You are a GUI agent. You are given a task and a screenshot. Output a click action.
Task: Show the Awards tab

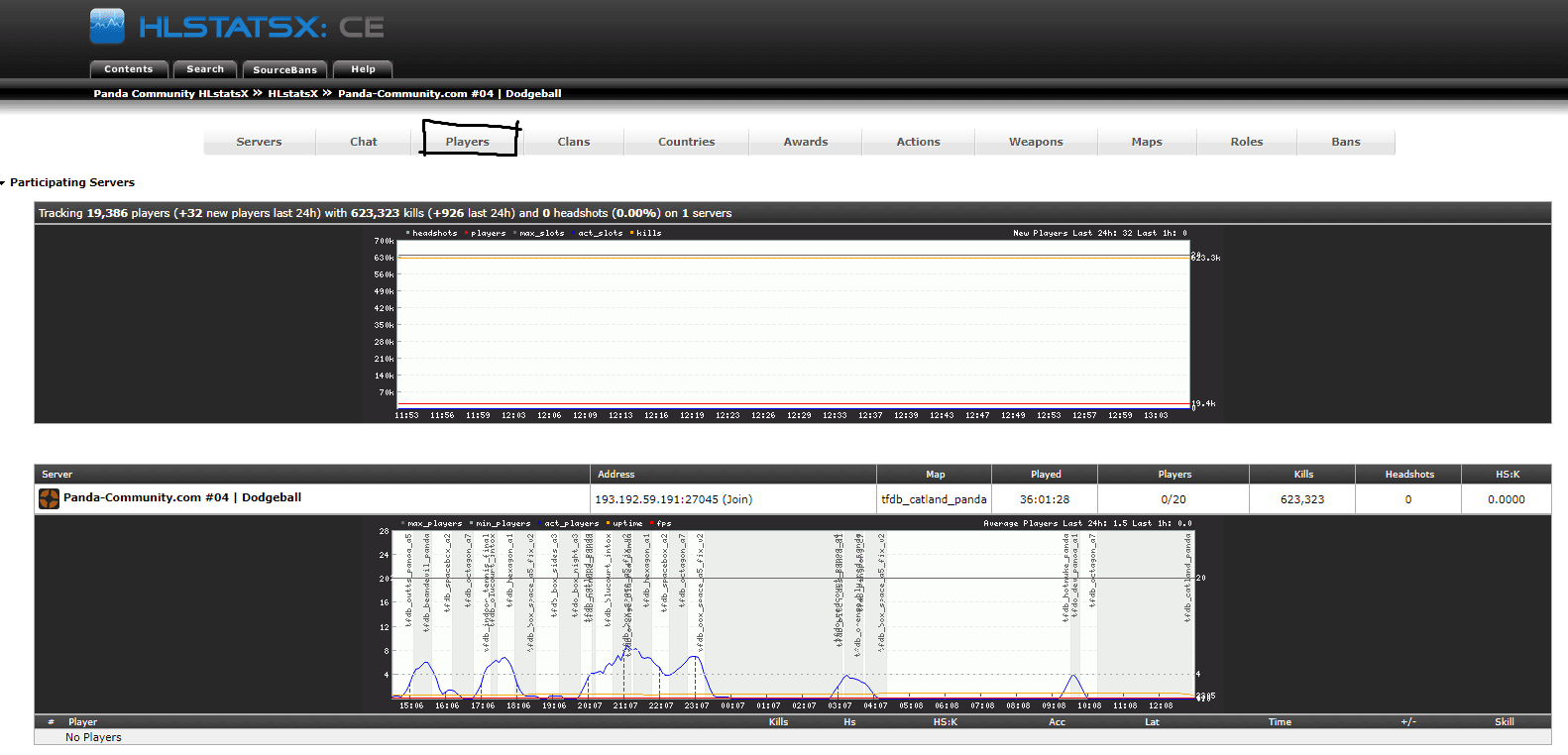coord(805,142)
